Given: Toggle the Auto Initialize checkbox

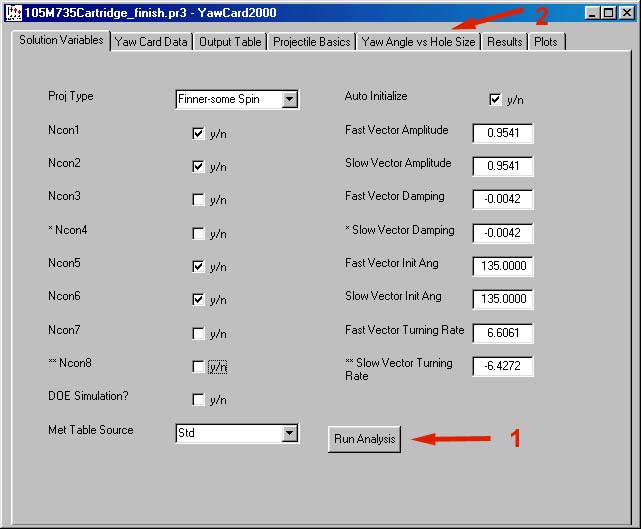Looking at the screenshot, I should [x=495, y=100].
